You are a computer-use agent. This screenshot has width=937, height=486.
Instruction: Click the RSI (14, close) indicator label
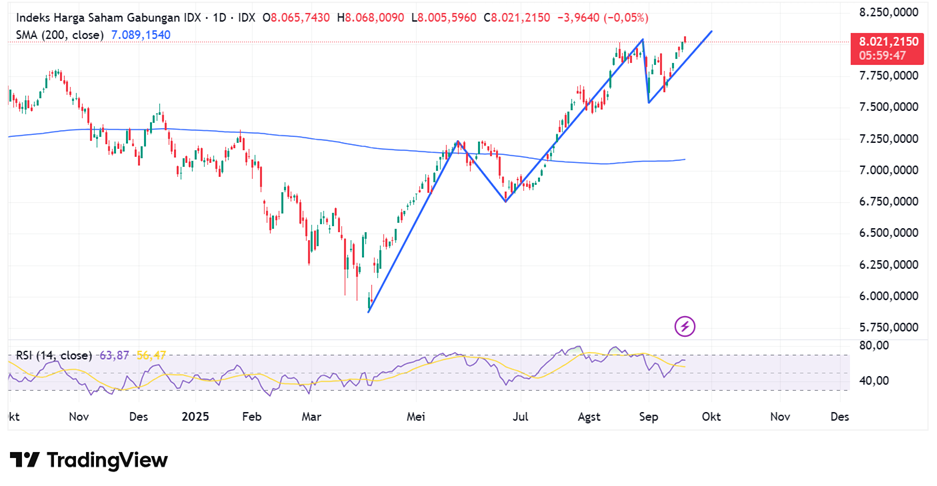tap(54, 355)
